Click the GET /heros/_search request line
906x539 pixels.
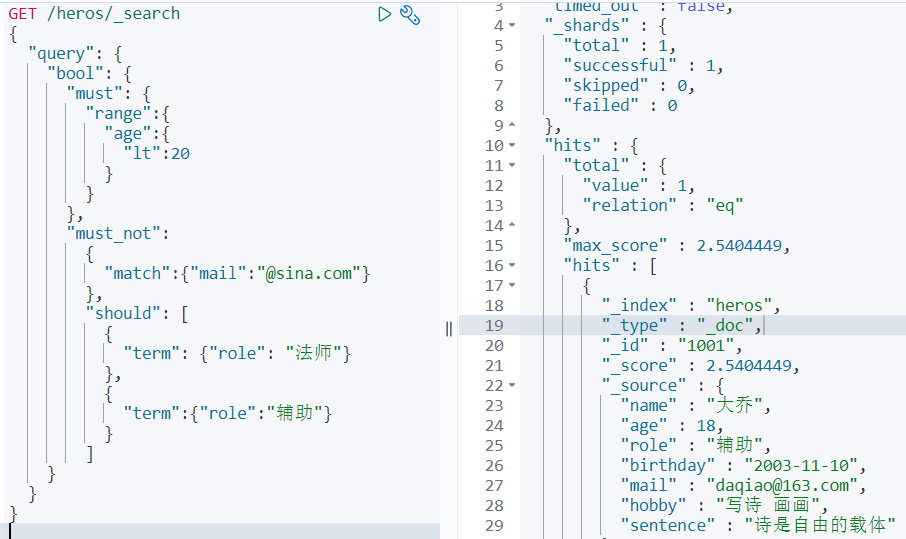click(x=94, y=13)
